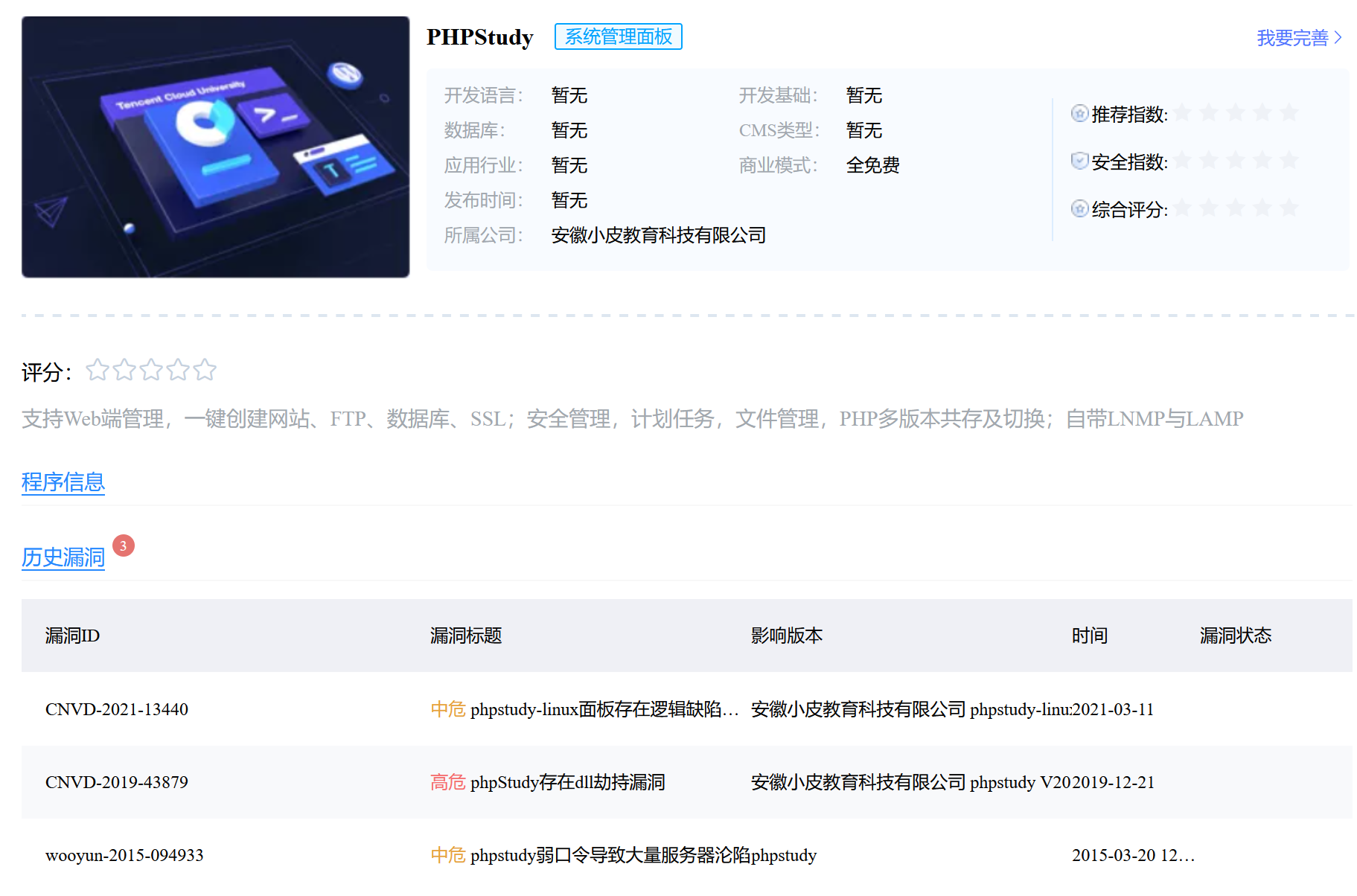
Task: Click the red 3 badge on 历史漏洞
Action: click(124, 545)
